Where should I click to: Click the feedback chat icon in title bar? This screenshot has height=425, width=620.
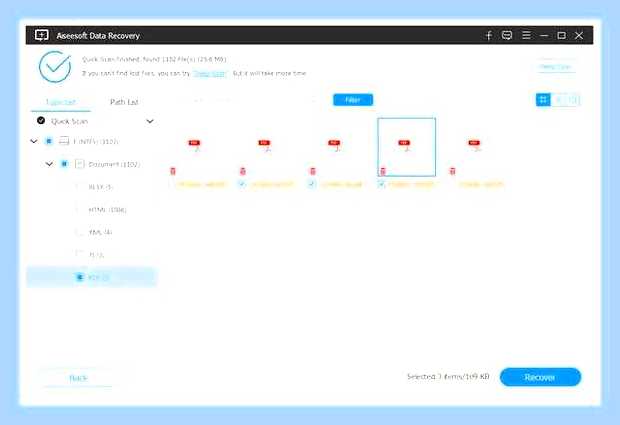pos(507,35)
